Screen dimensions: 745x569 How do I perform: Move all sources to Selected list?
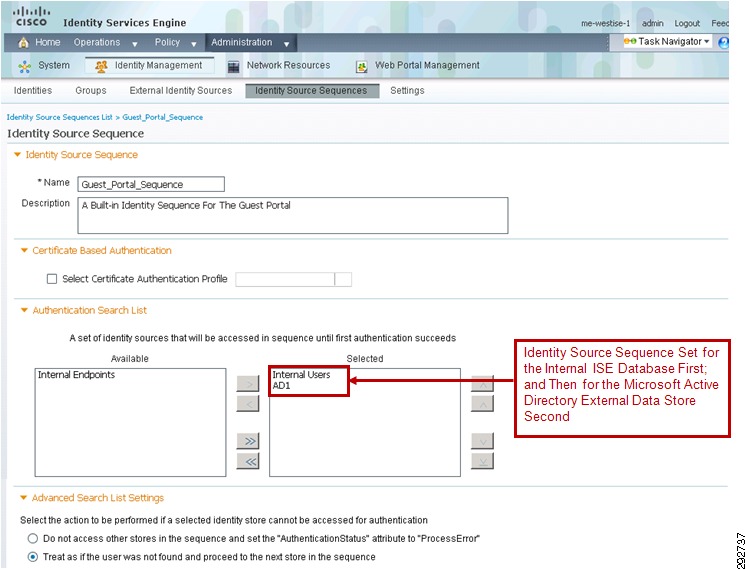(x=248, y=441)
